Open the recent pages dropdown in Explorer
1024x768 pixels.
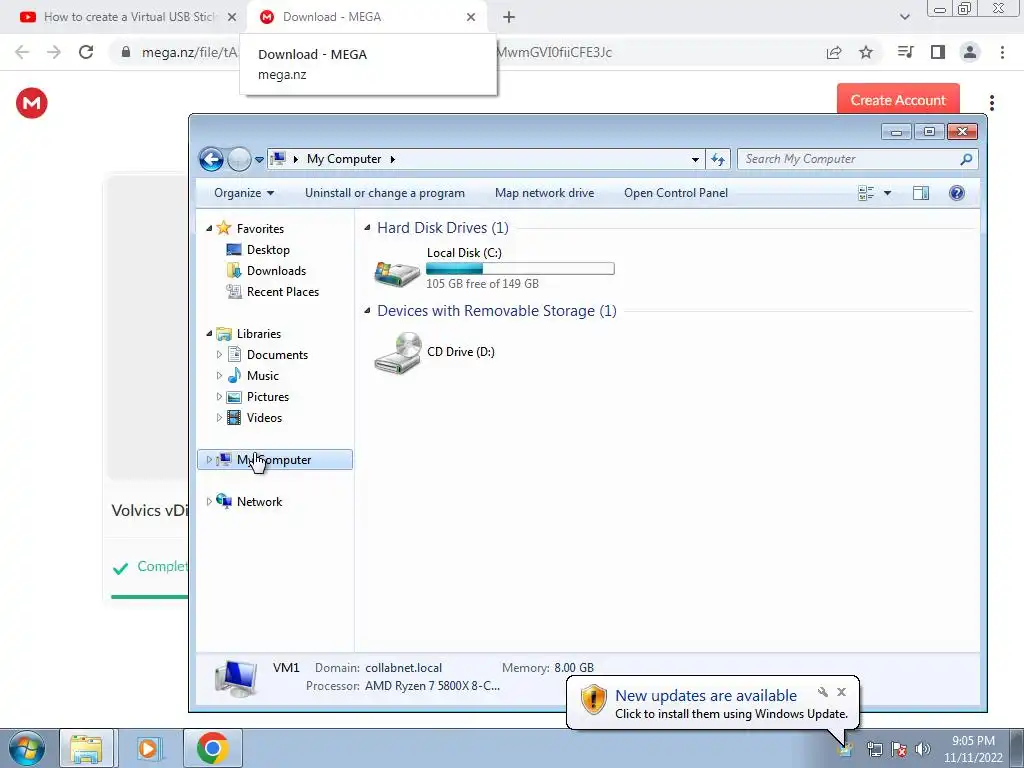(x=259, y=159)
